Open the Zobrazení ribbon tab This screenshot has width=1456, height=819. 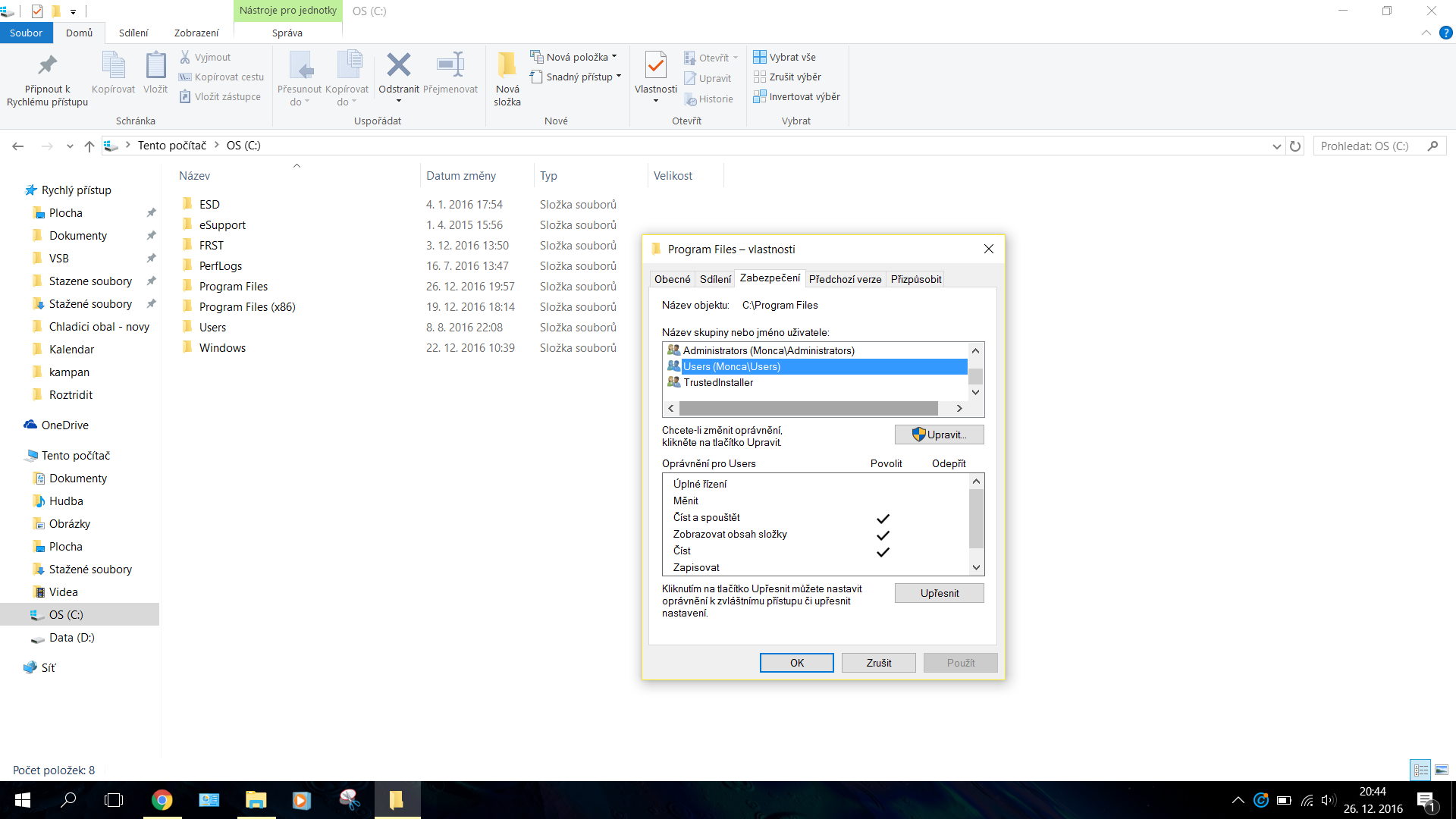(196, 33)
